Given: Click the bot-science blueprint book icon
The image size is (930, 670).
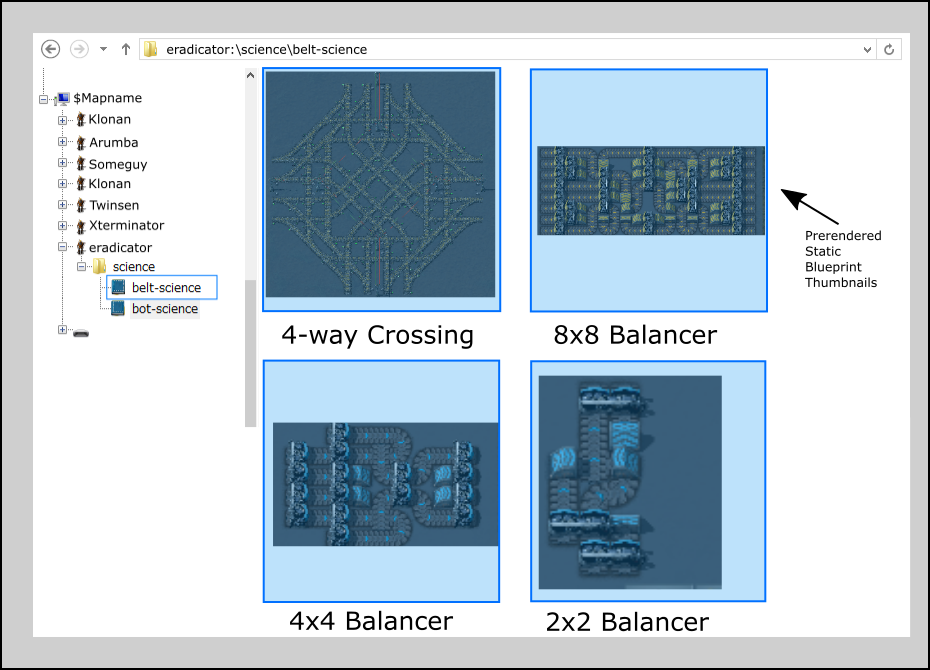Looking at the screenshot, I should (118, 308).
